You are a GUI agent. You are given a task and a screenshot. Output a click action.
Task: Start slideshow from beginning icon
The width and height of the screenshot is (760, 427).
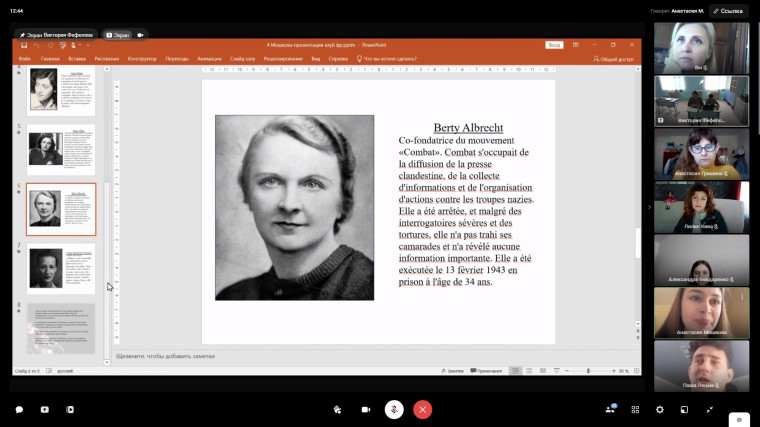(63, 45)
